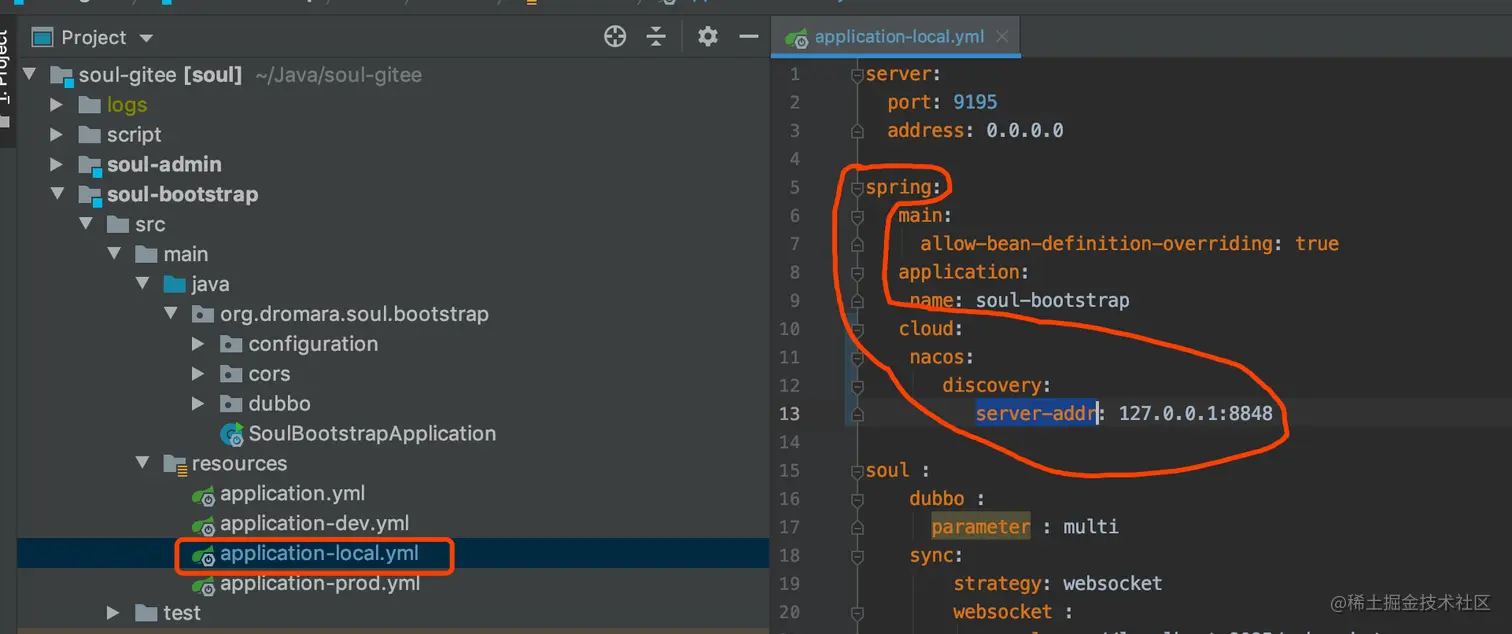The image size is (1512, 634).
Task: Select the resources folder
Action: click(239, 464)
